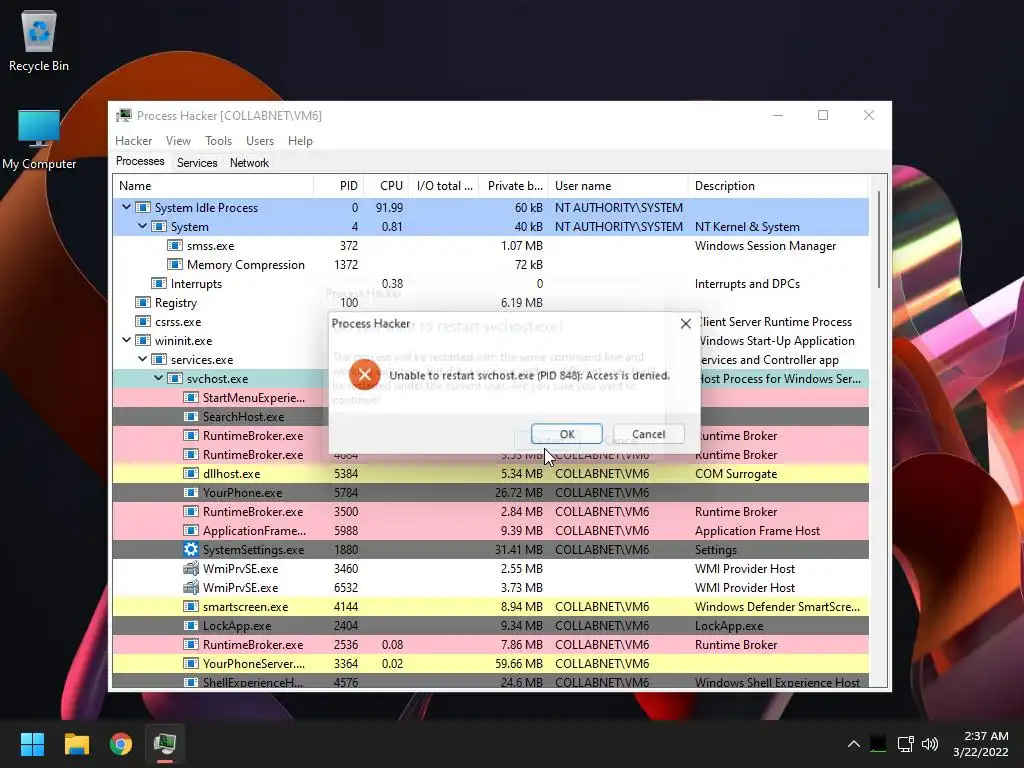Sort by the I/O total column header
Viewport: 1024px width, 768px height.
443,185
